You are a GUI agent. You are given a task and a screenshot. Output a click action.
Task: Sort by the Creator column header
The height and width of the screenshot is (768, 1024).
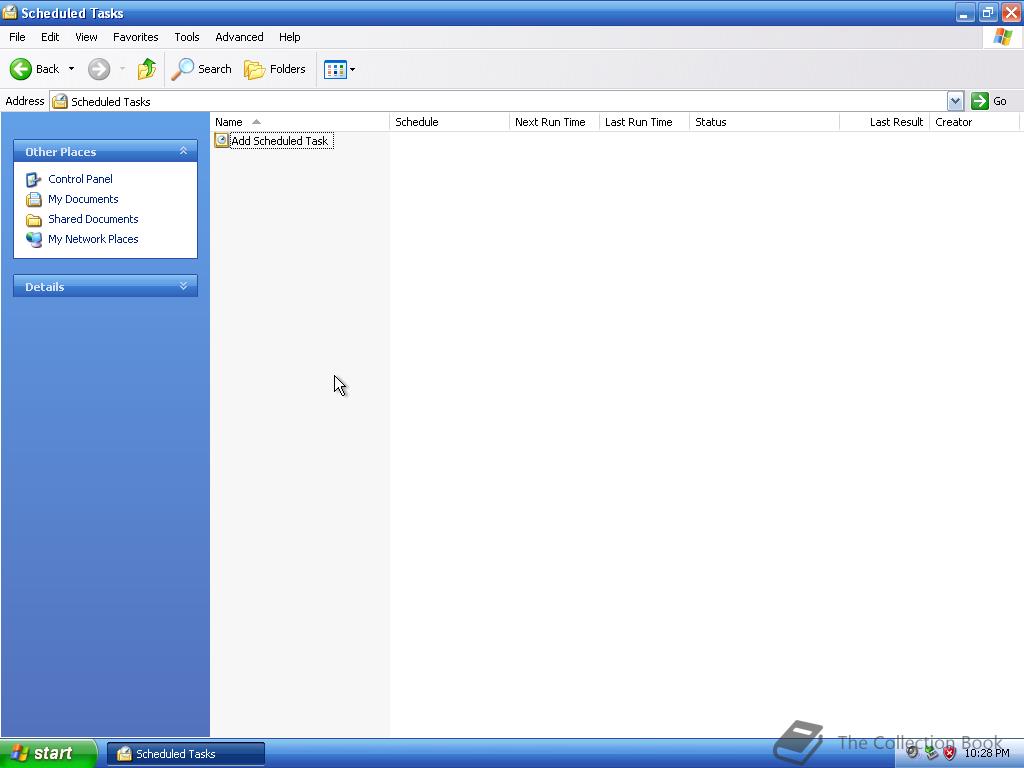pyautogui.click(x=974, y=122)
